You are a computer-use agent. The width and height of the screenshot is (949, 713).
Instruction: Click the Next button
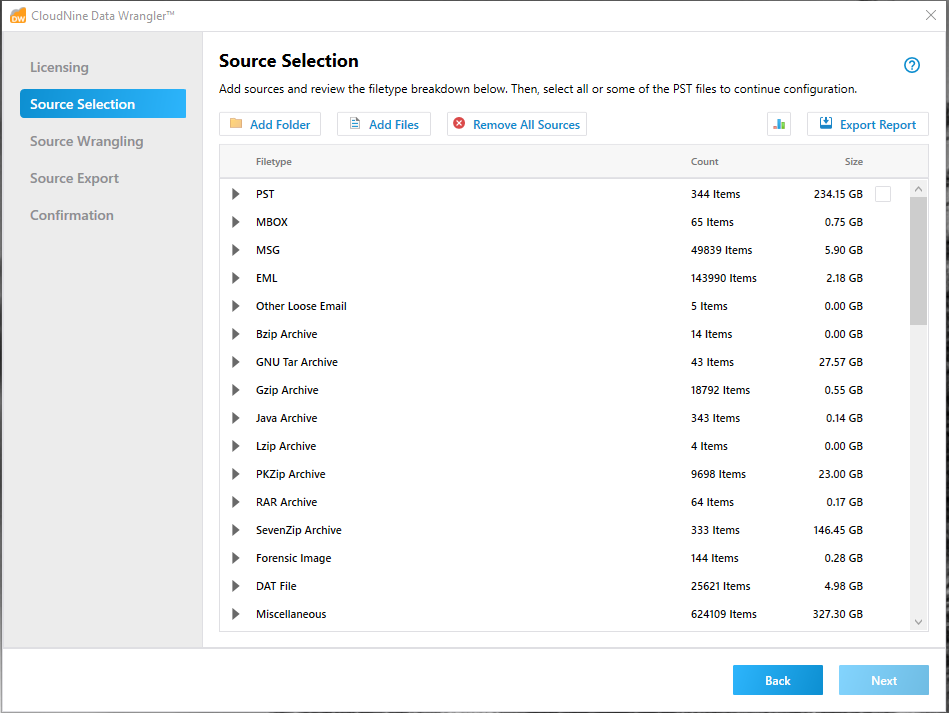(884, 680)
